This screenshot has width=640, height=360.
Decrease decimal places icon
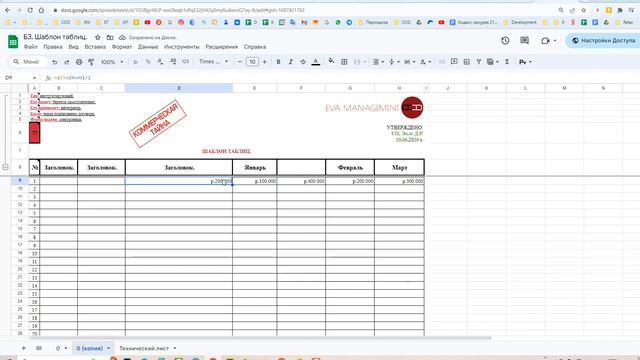pos(160,62)
